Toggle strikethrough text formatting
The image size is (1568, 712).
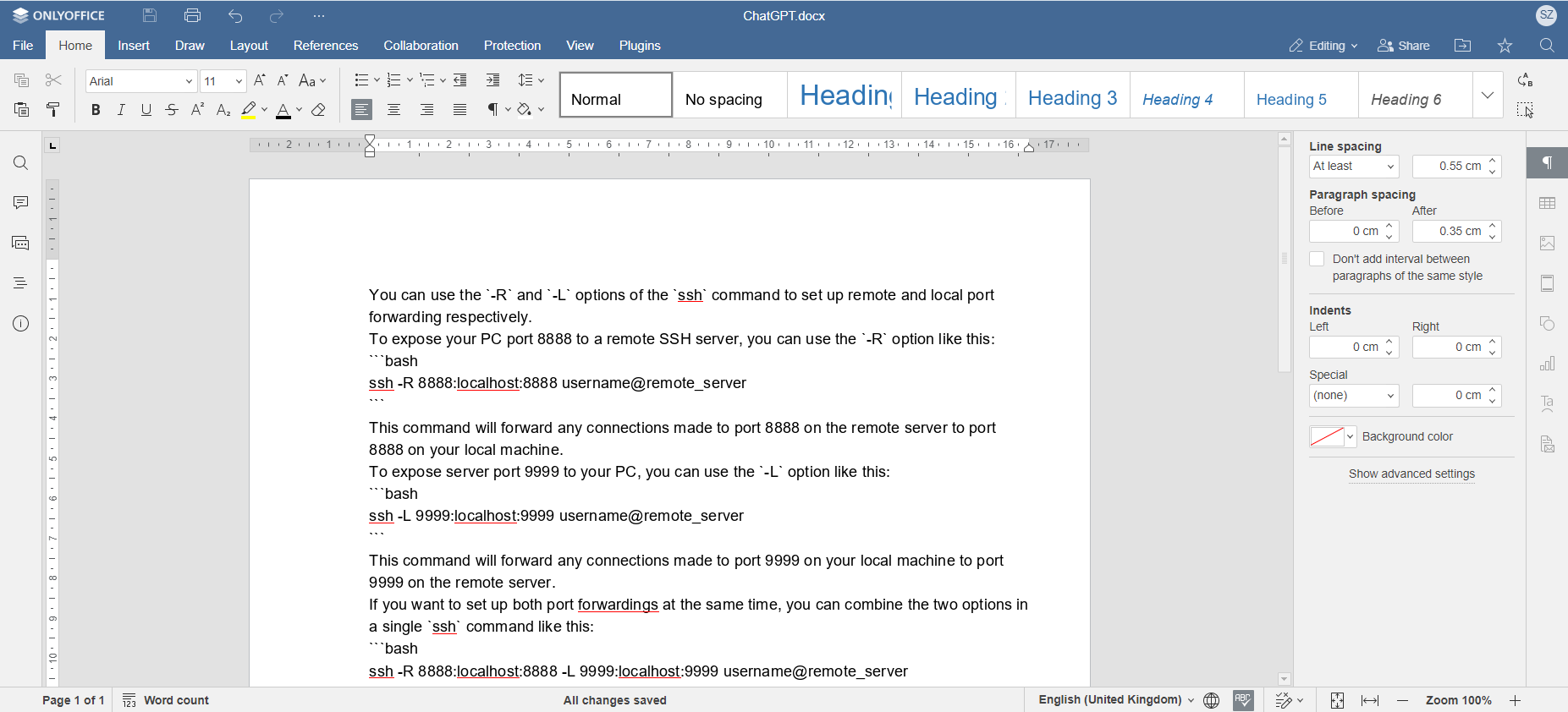[x=172, y=110]
